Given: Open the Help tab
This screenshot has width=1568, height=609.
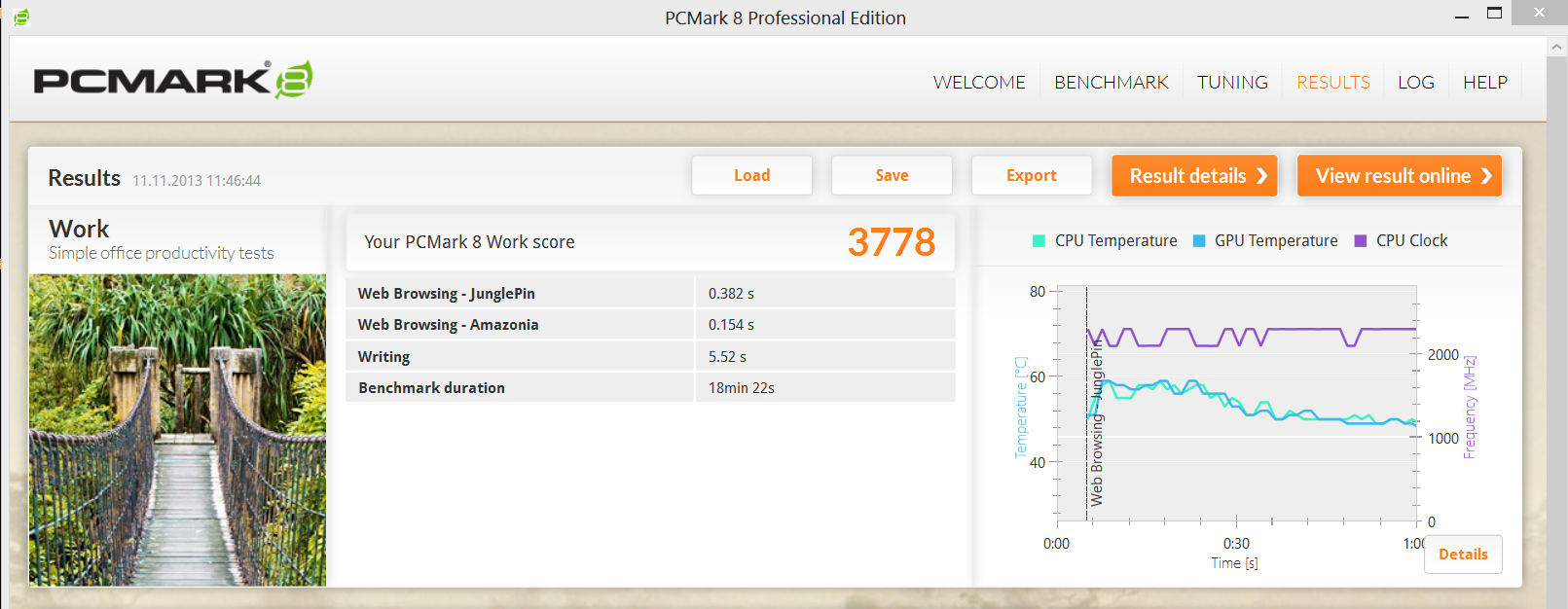Looking at the screenshot, I should tap(1485, 83).
